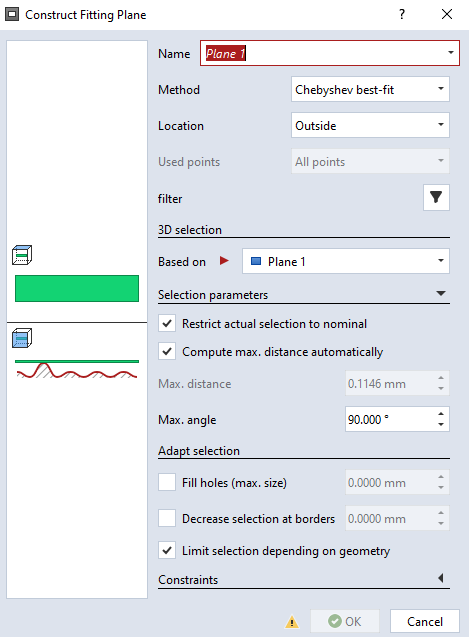Open the Method dropdown showing Chebyshev best-fit

coord(370,89)
